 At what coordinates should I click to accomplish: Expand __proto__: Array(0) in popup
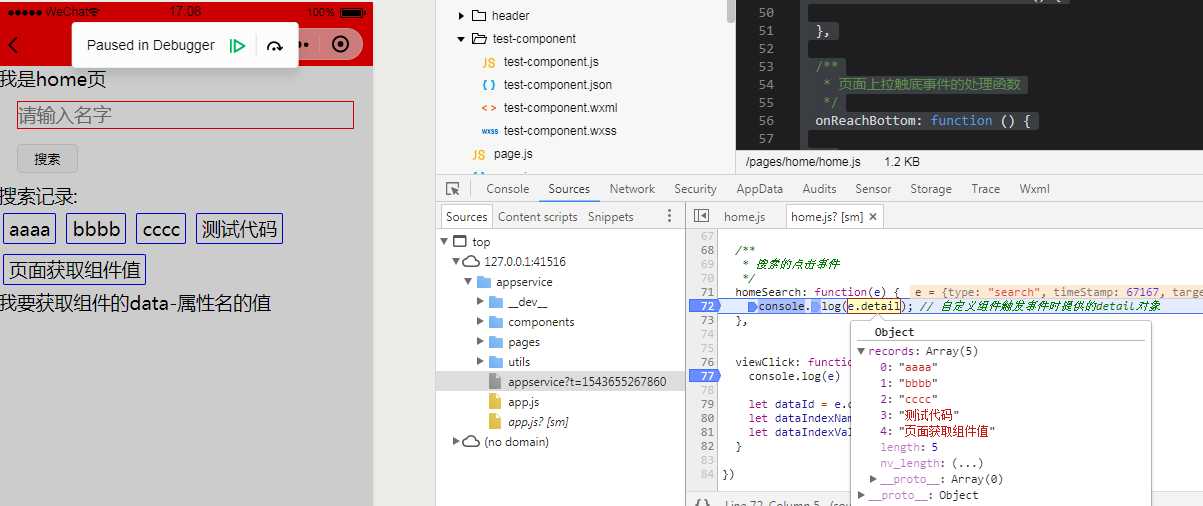click(874, 479)
